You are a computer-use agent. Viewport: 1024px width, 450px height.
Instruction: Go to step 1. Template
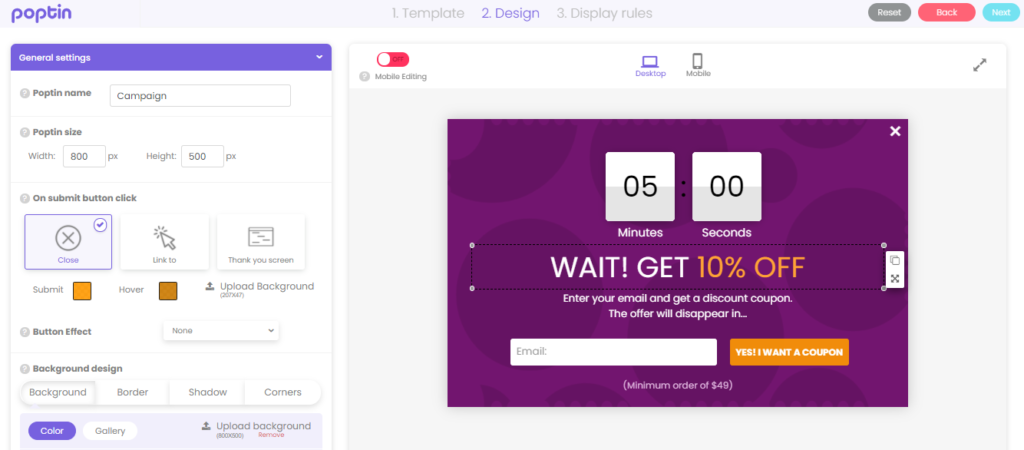428,13
